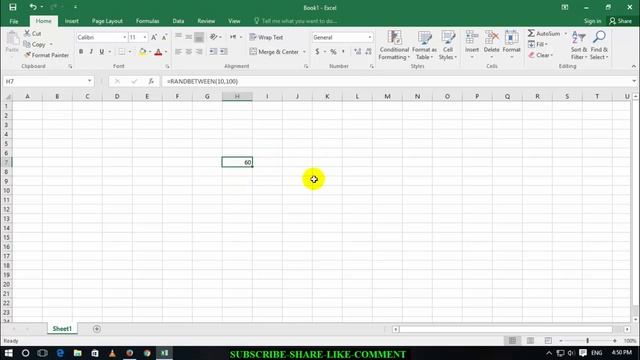This screenshot has width=640, height=360.
Task: Increase font size with the larger A
Action: [154, 37]
